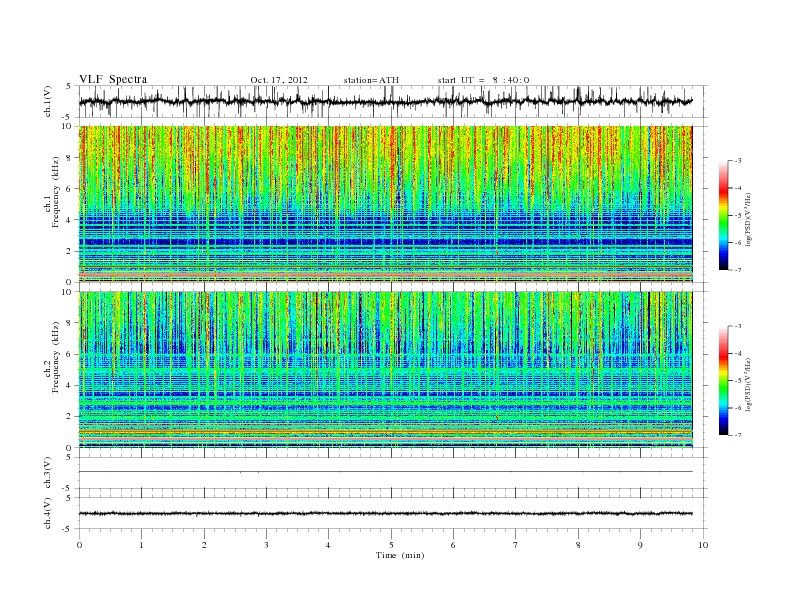Click the upper PSD colorbar next to ch.1
This screenshot has width=792, height=612.
[x=723, y=215]
